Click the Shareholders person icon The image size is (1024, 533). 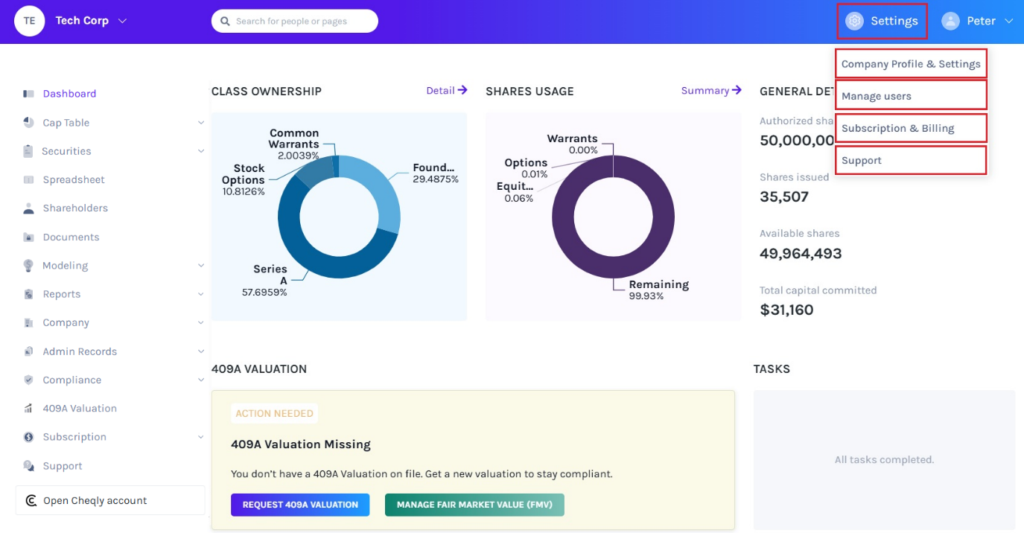pyautogui.click(x=28, y=209)
